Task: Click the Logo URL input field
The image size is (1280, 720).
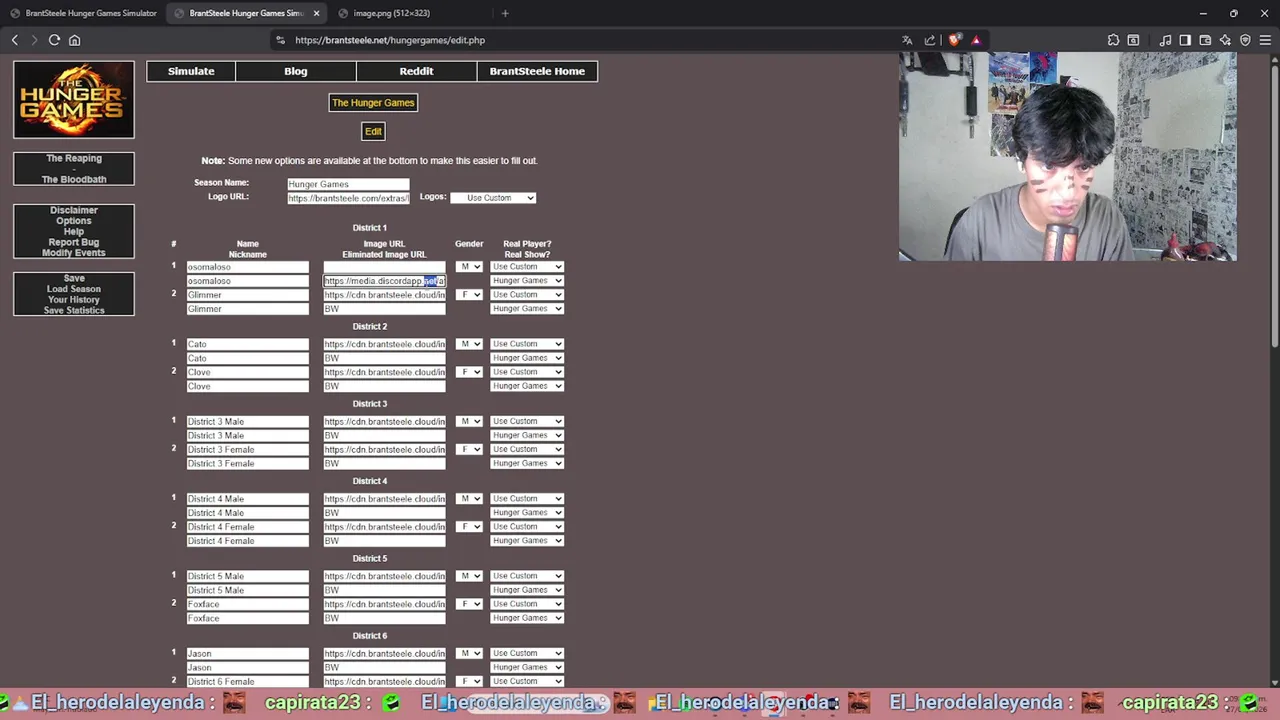Action: point(348,198)
